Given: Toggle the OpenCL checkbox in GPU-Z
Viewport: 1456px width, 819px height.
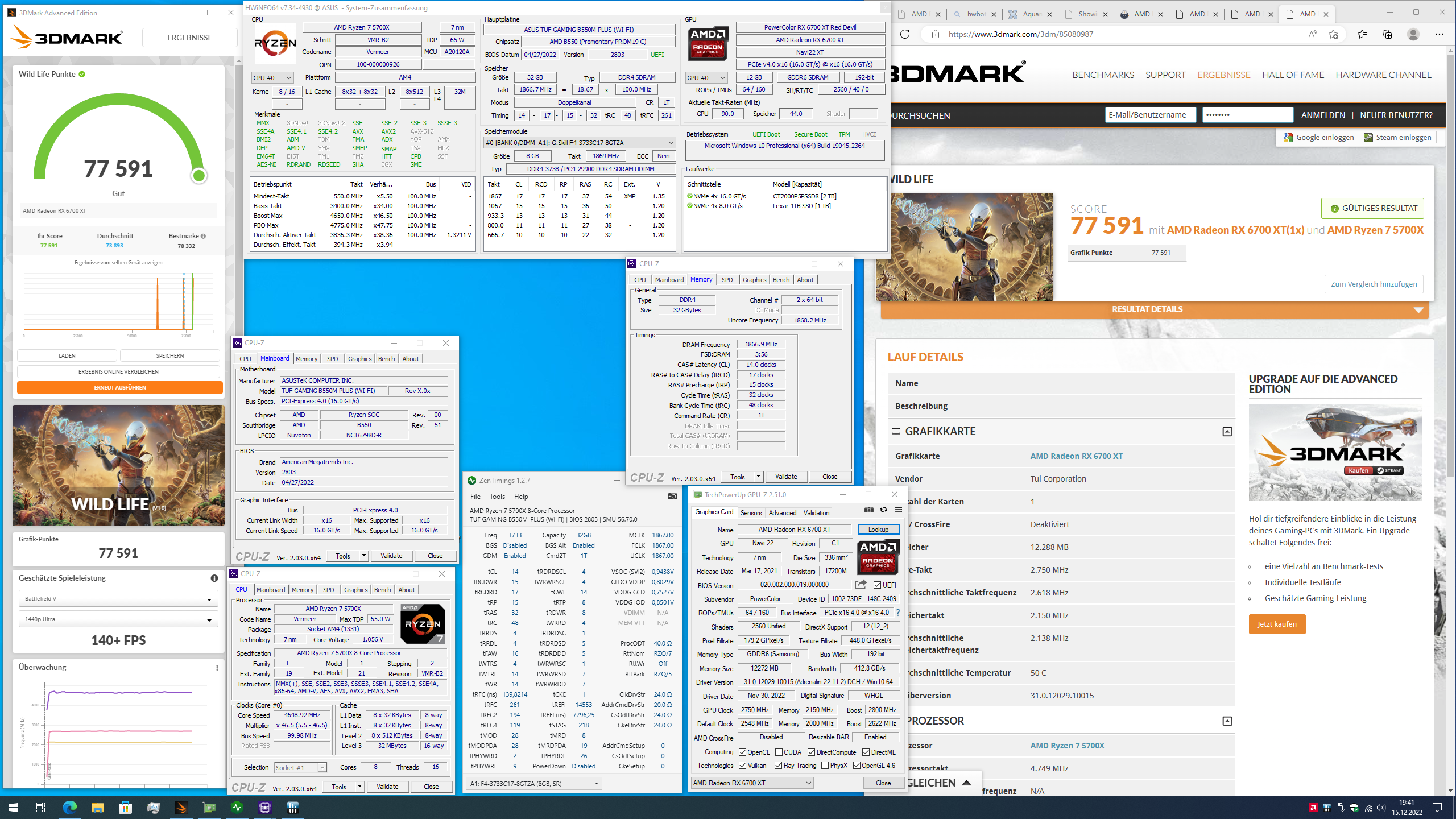Looking at the screenshot, I should coord(742,752).
